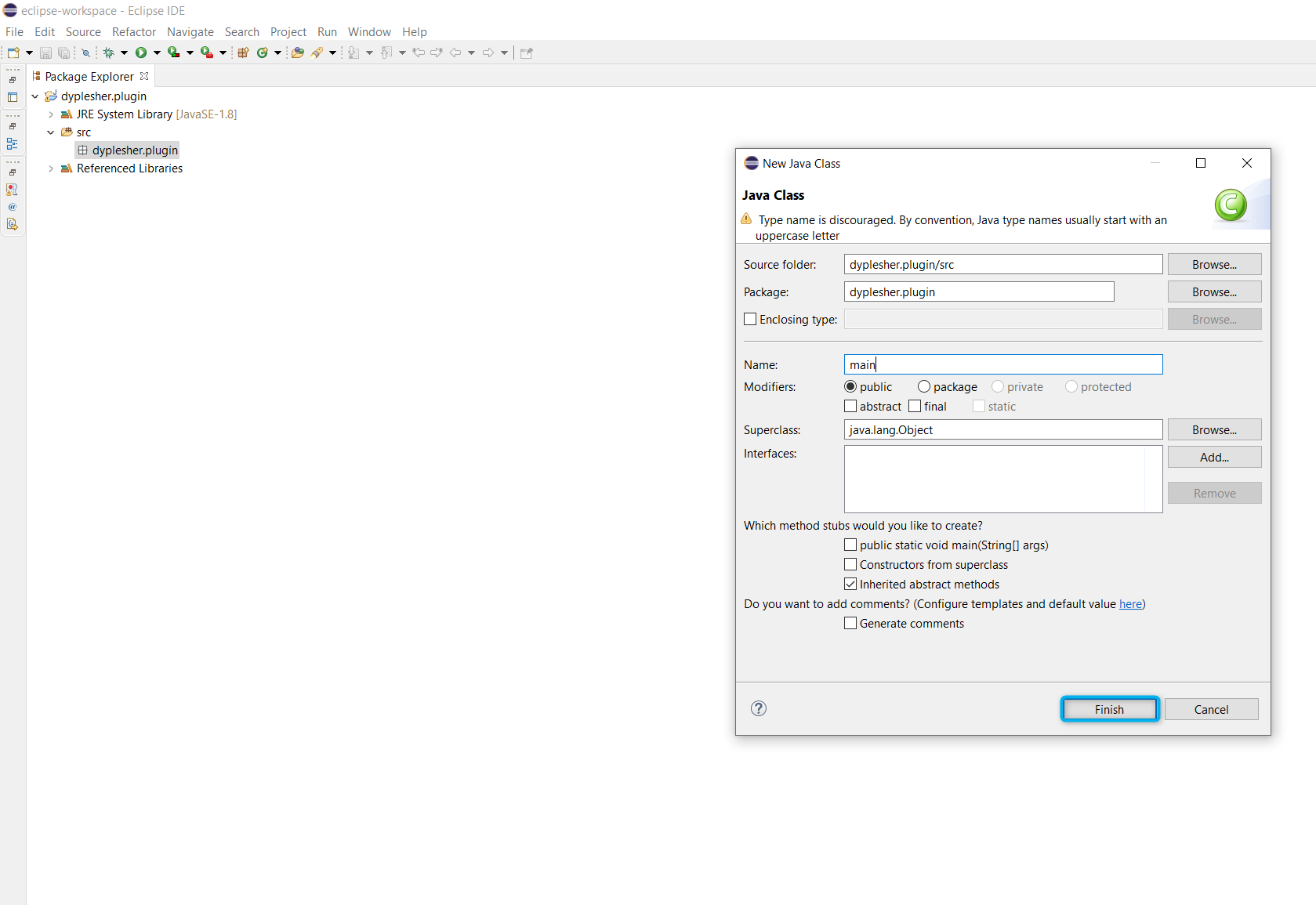Click the Search flashlight icon
Viewport: 1316px width, 905px height.
[x=317, y=52]
